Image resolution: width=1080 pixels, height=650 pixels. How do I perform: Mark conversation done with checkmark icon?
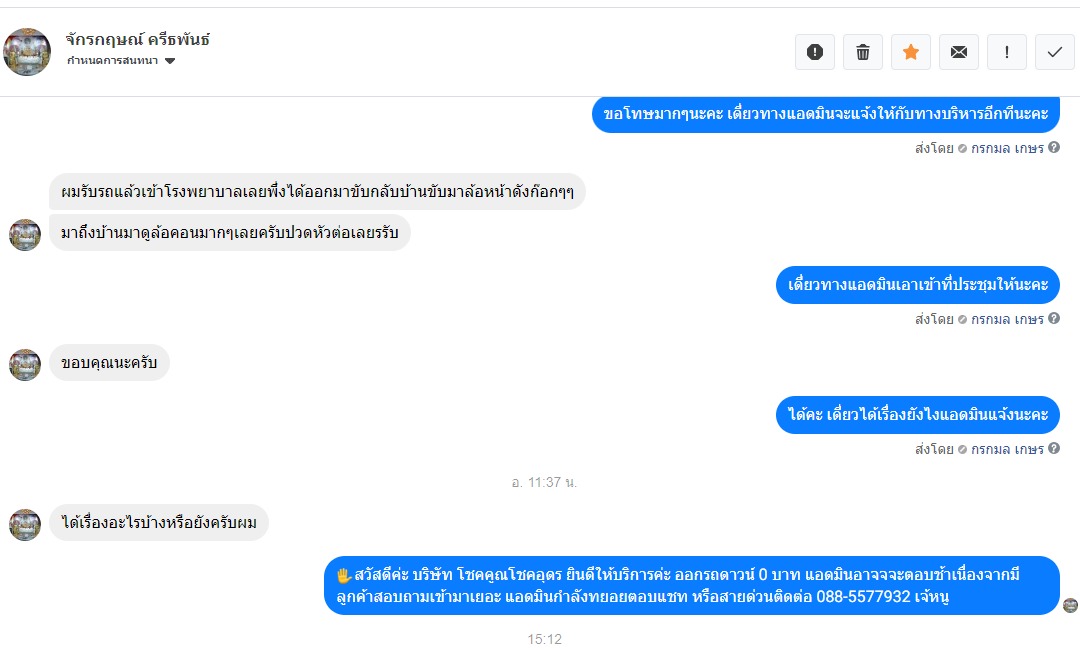[x=1055, y=52]
